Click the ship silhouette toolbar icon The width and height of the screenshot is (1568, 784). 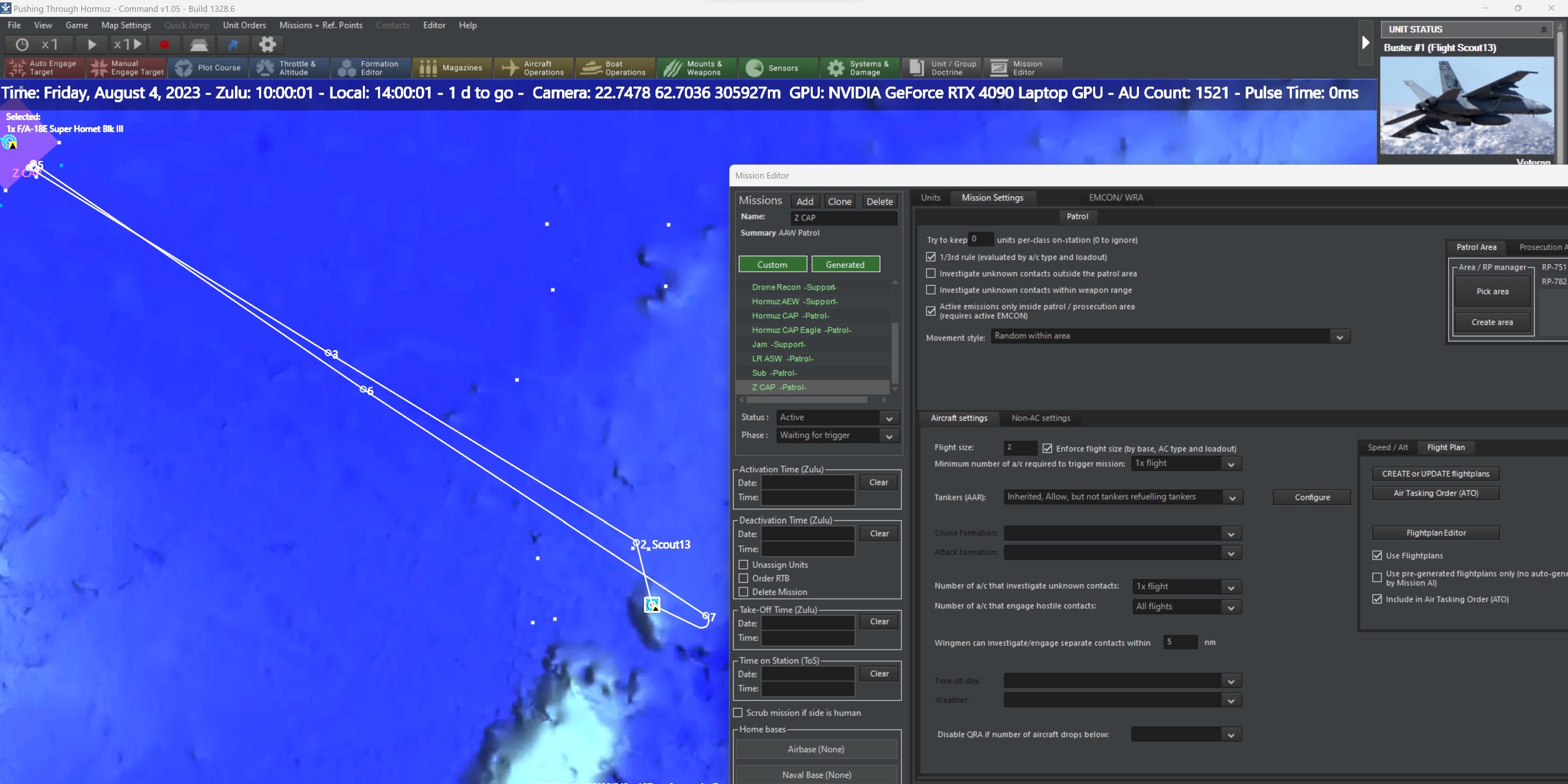click(199, 45)
